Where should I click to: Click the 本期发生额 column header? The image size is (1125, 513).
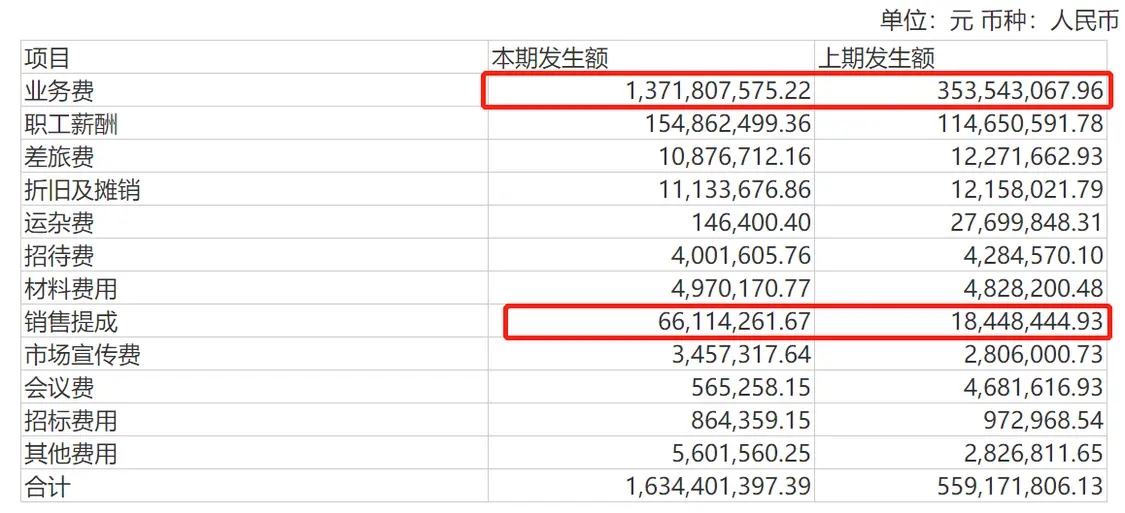550,58
